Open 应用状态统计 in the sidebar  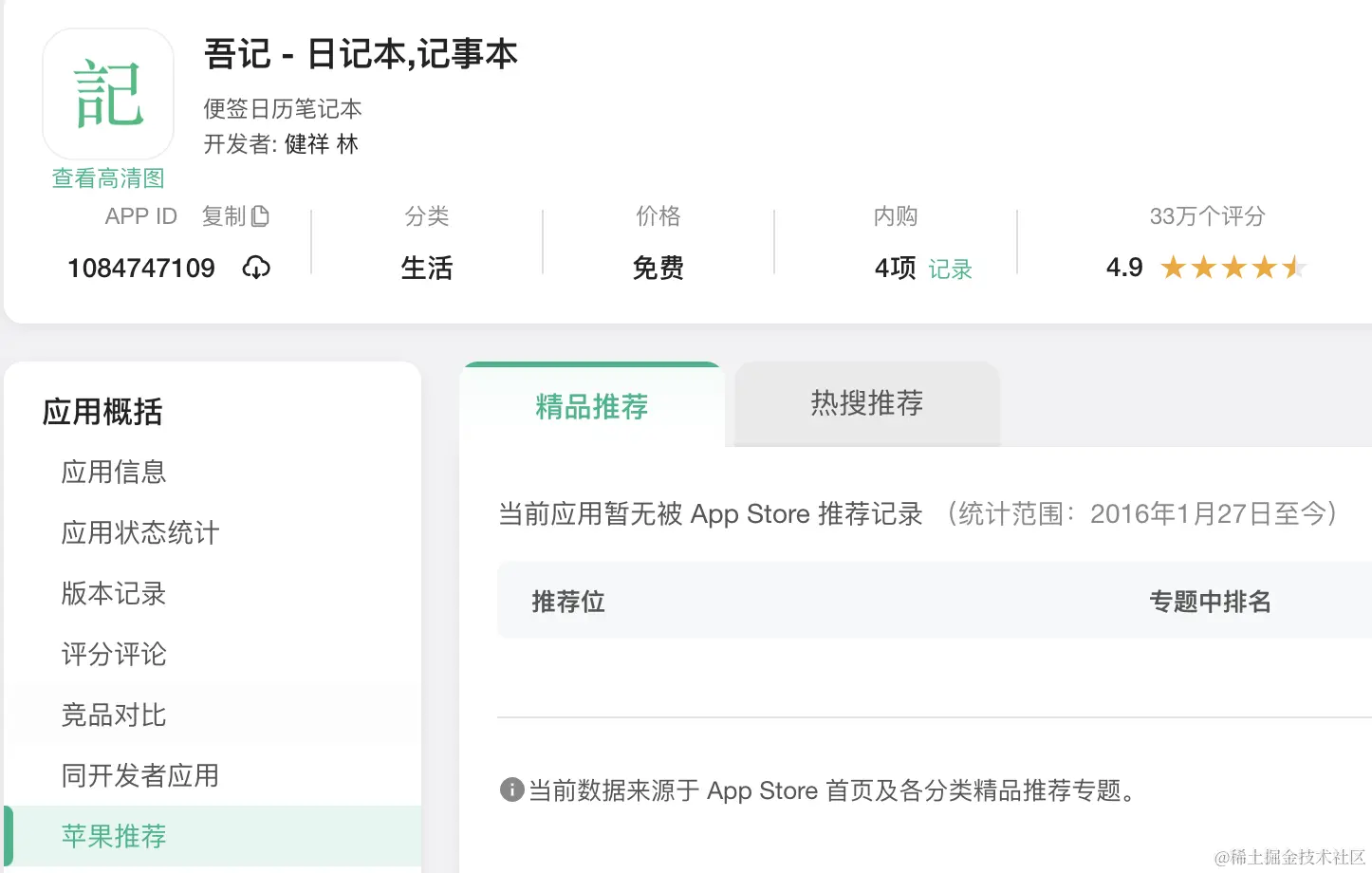(140, 532)
